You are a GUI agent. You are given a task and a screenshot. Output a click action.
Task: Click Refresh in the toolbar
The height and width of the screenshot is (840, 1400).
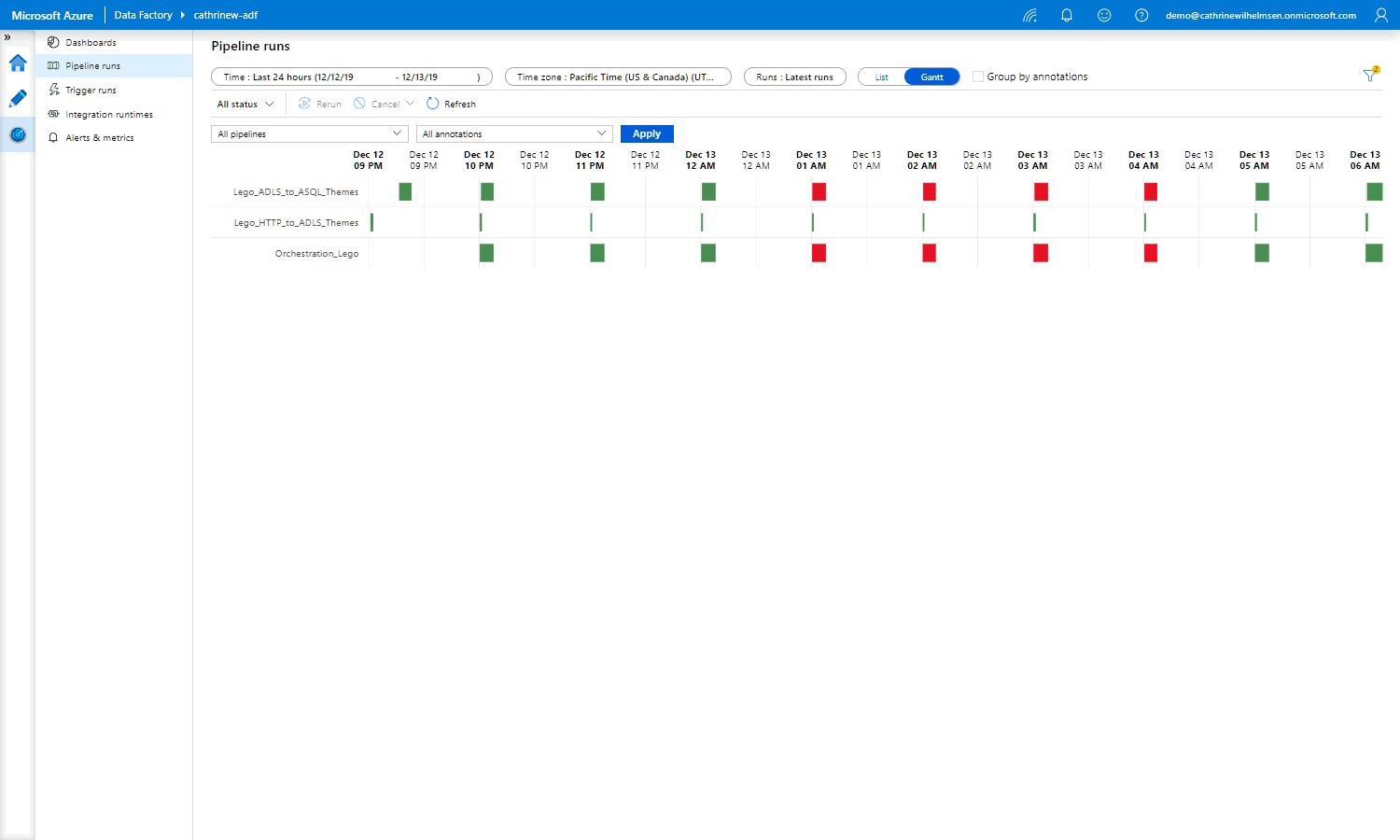click(452, 105)
